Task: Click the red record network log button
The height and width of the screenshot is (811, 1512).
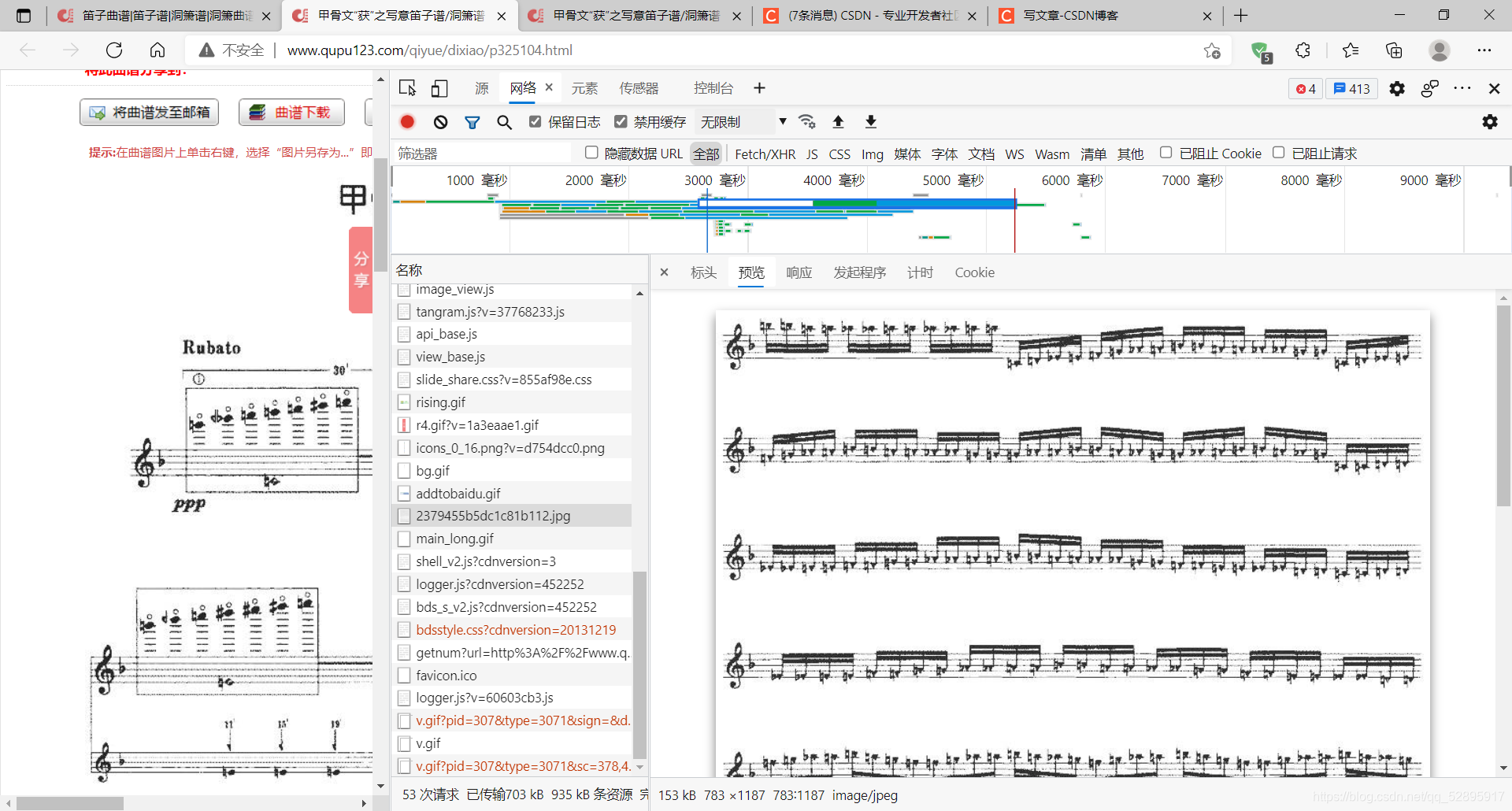Action: tap(407, 122)
